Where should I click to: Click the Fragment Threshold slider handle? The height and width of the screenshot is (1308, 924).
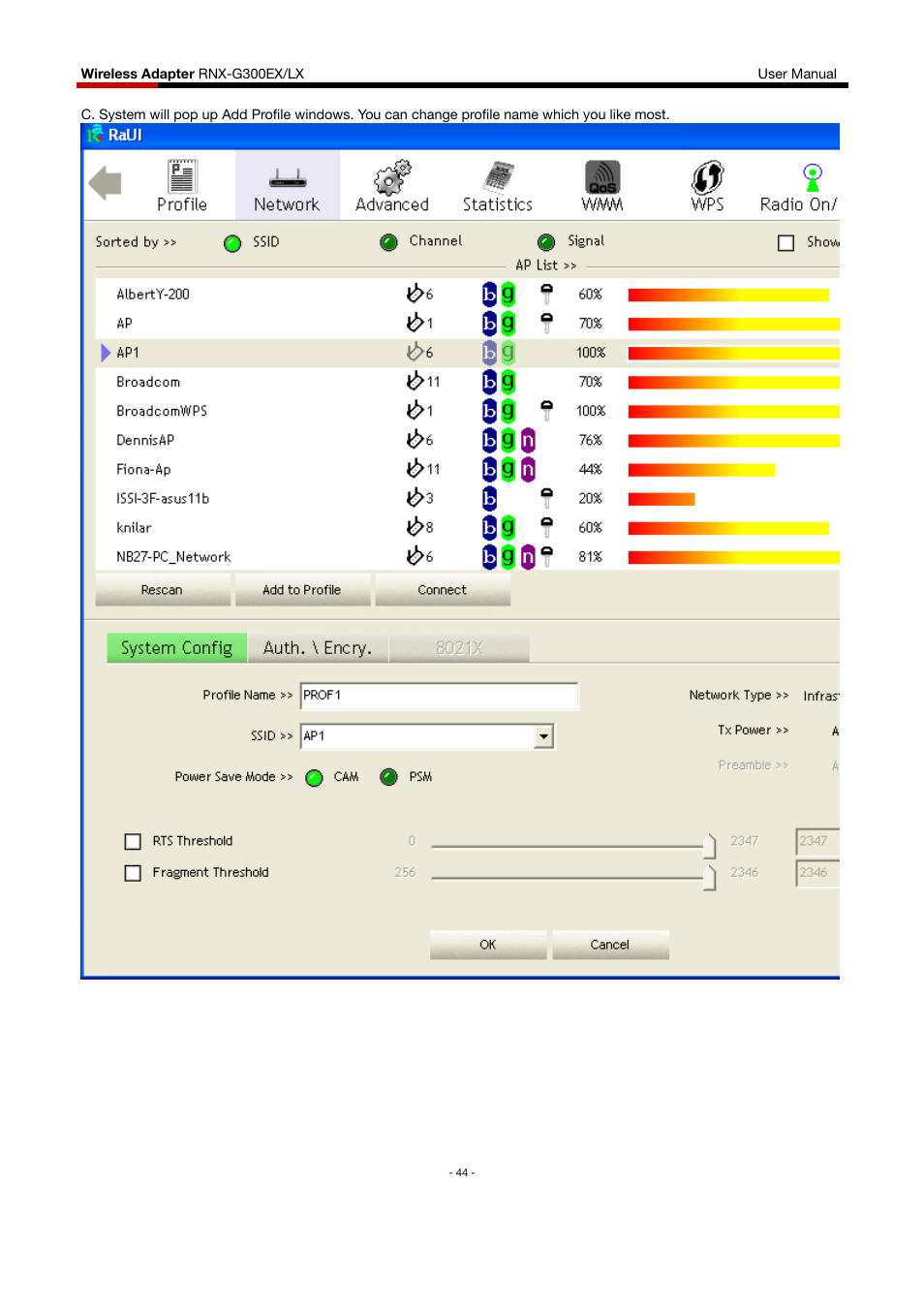710,878
